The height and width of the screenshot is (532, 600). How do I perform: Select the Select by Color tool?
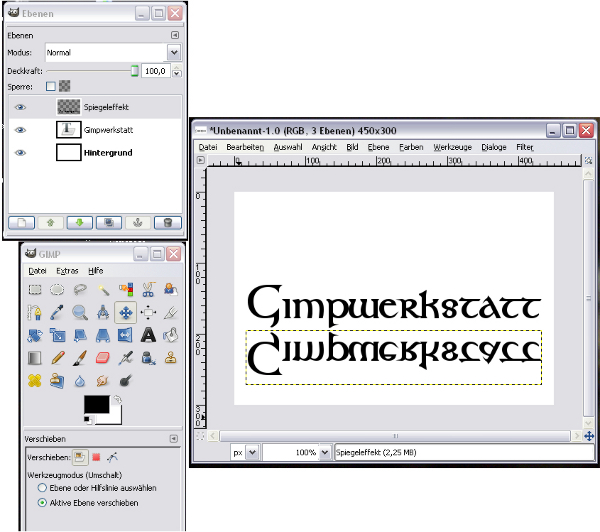[126, 289]
